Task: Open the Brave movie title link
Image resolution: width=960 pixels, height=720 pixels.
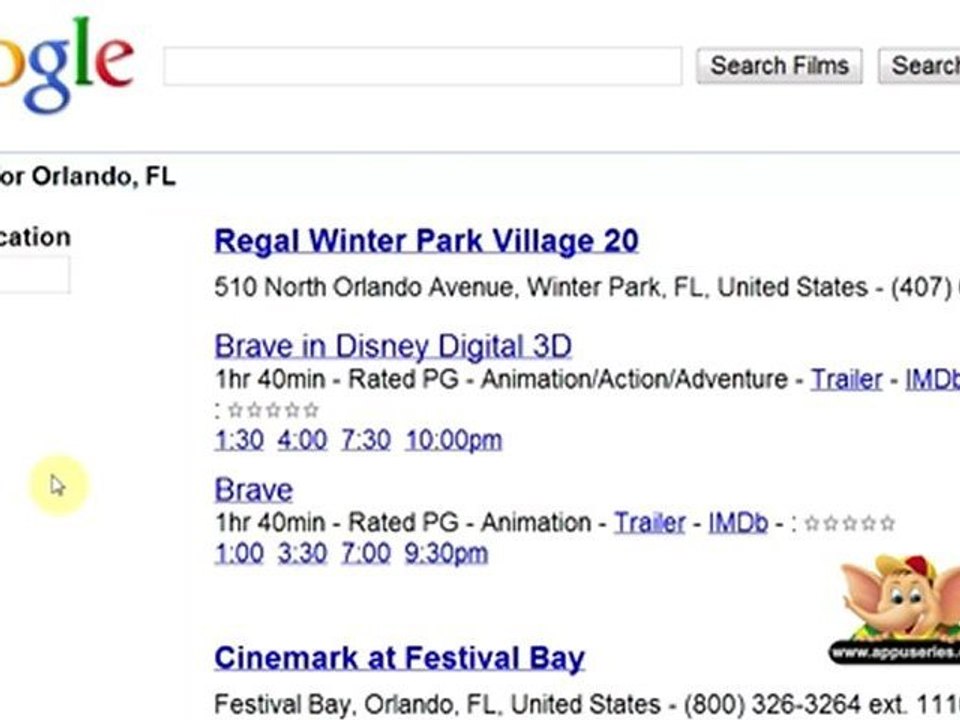Action: (253, 490)
